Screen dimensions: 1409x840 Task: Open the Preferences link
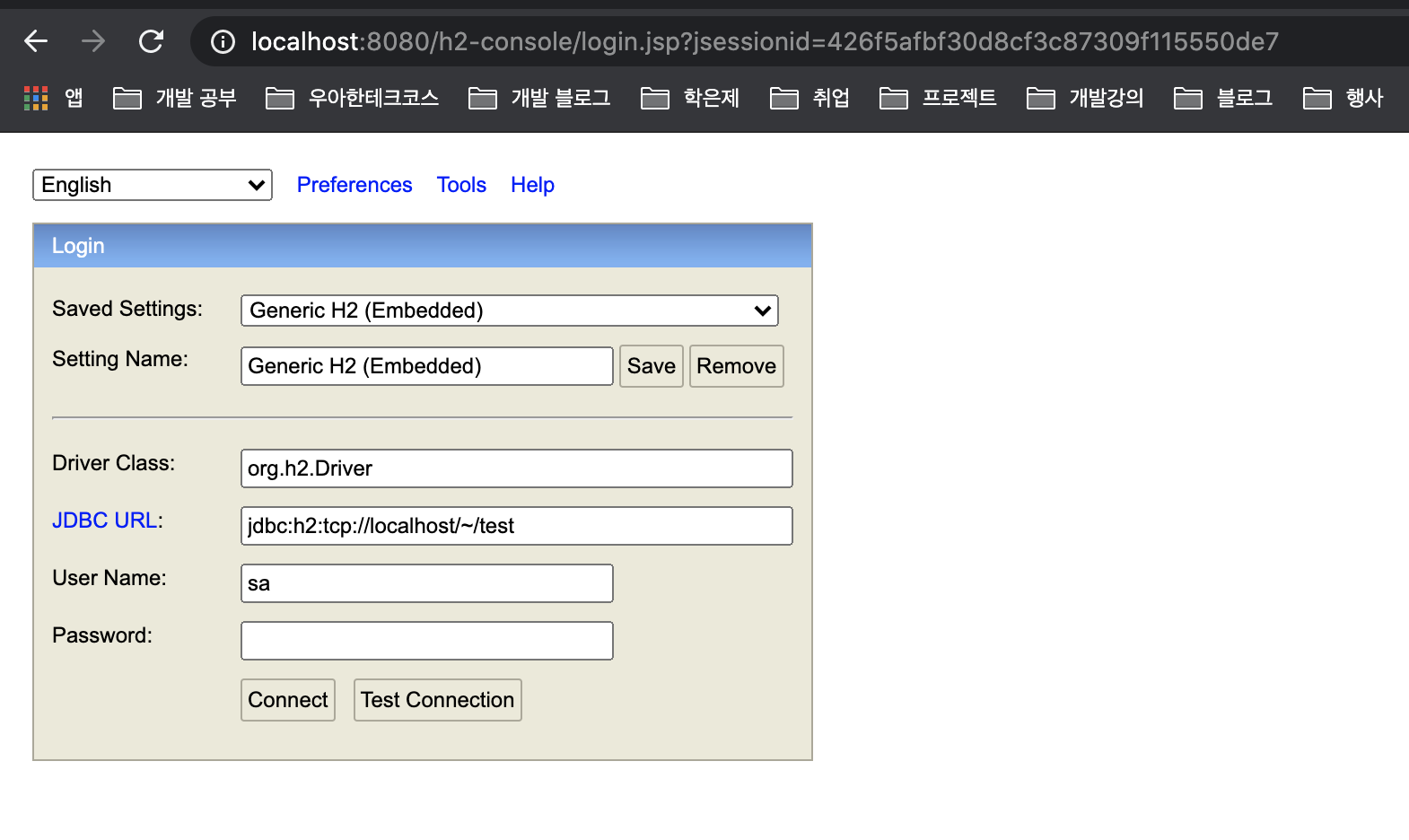[x=354, y=185]
